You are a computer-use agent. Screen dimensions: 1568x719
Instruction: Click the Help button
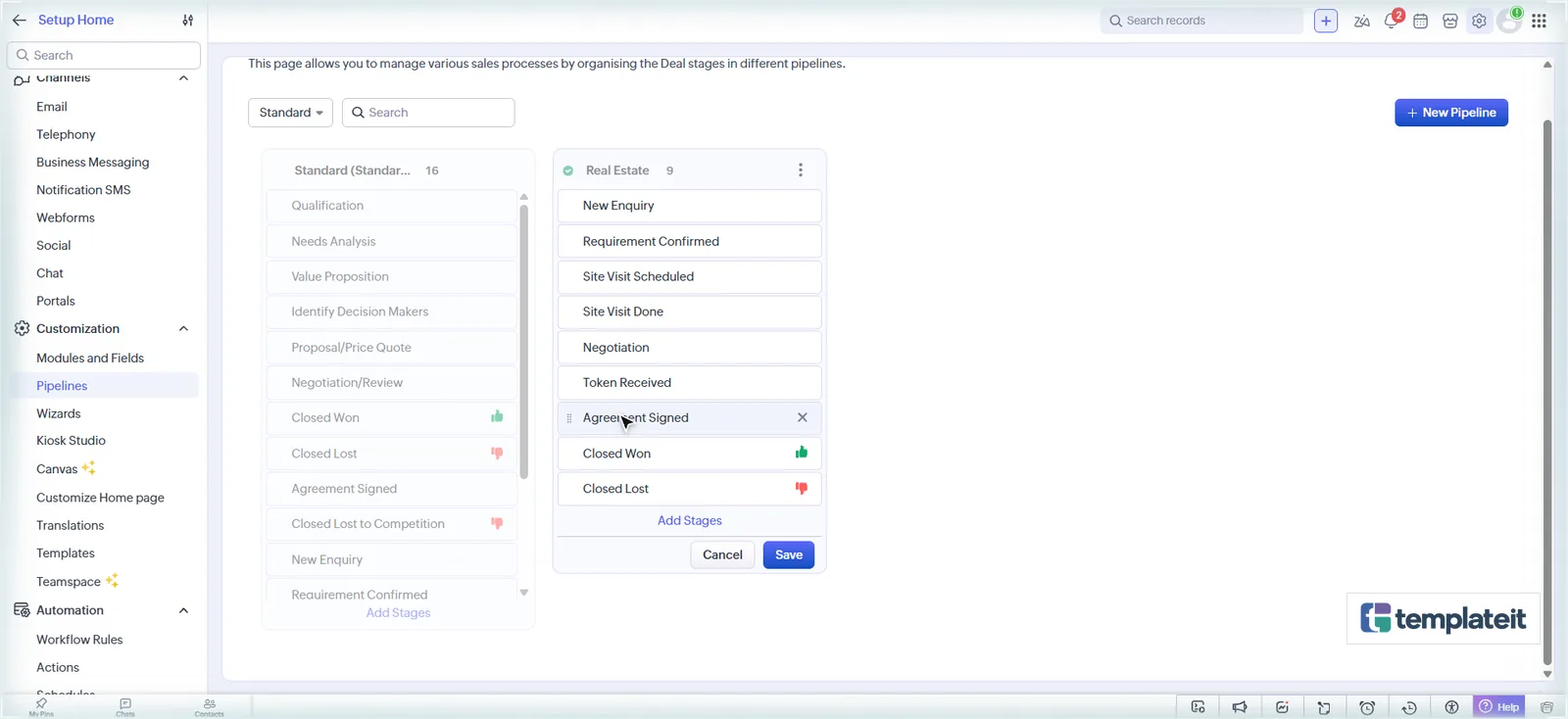click(1499, 707)
